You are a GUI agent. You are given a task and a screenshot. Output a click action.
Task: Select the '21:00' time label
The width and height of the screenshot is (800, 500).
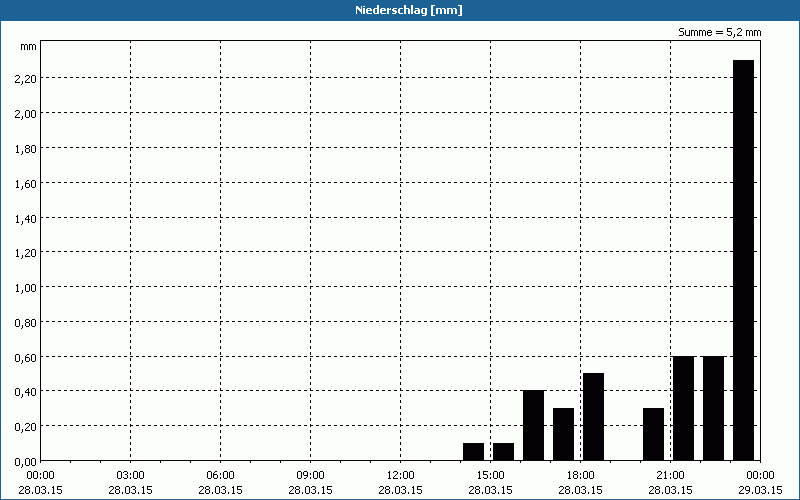670,476
